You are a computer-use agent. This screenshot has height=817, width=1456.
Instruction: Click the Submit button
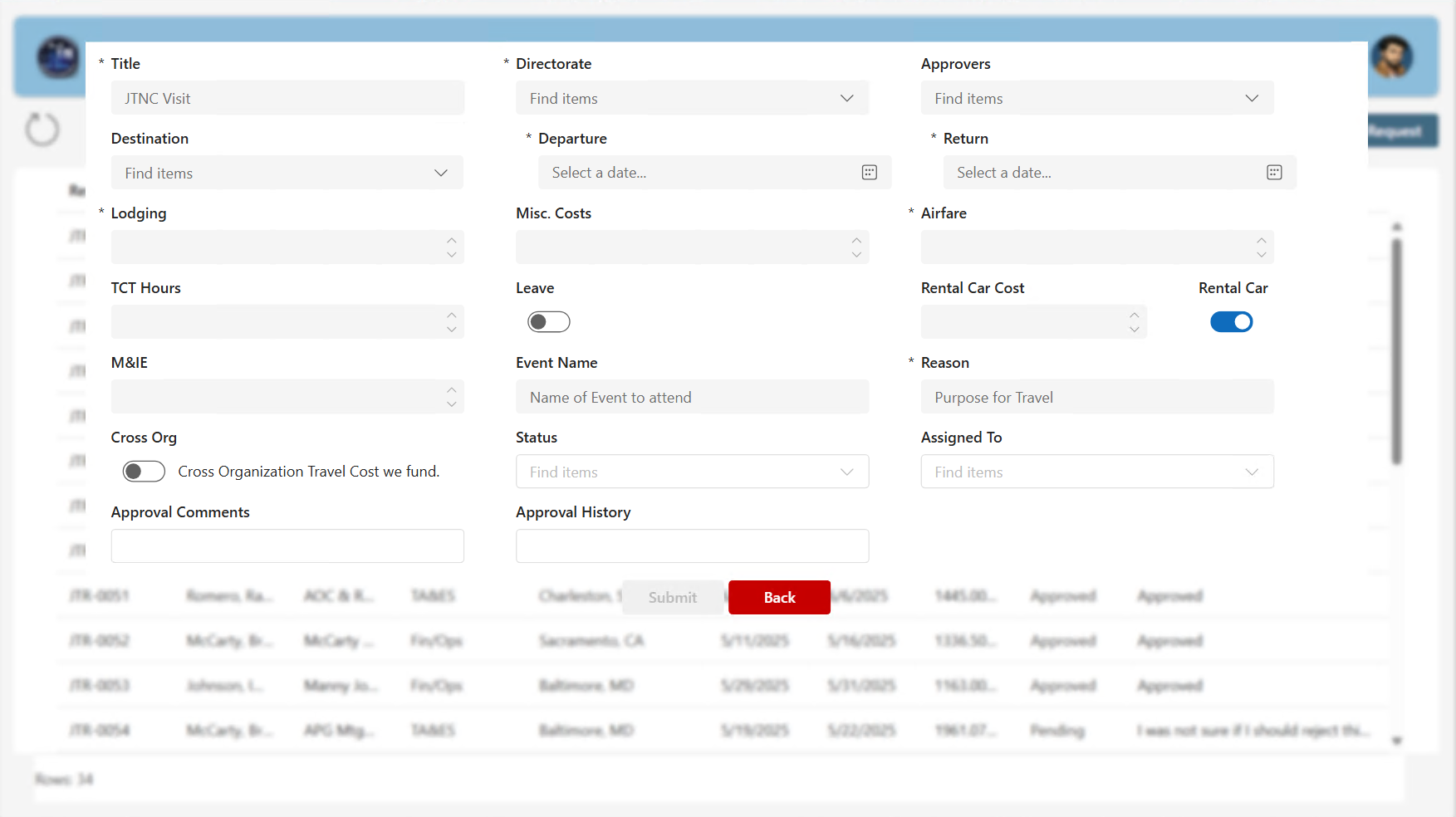pos(672,597)
